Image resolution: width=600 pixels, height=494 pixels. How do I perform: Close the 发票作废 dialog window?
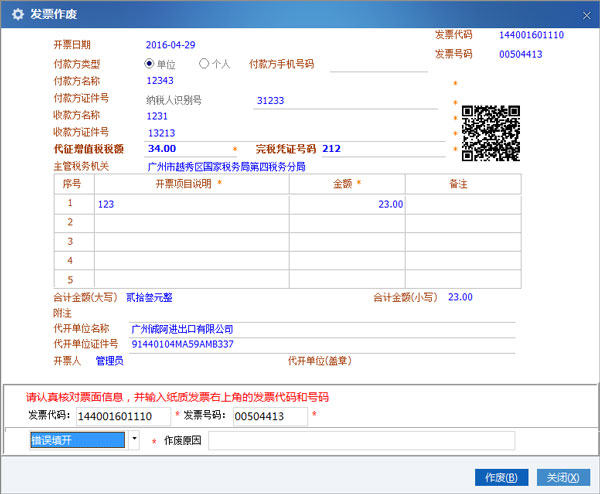(x=584, y=15)
